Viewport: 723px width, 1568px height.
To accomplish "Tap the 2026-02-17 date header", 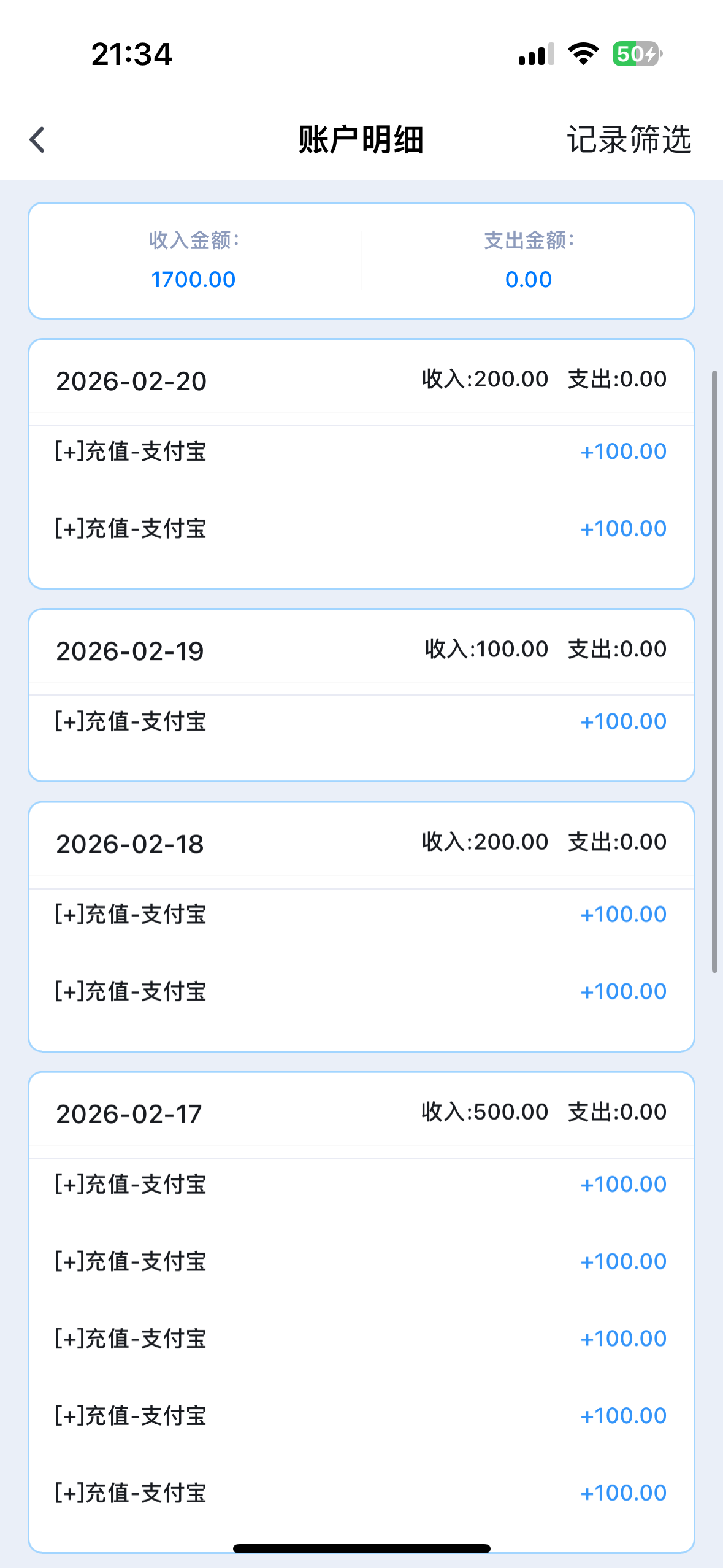I will pyautogui.click(x=129, y=1114).
